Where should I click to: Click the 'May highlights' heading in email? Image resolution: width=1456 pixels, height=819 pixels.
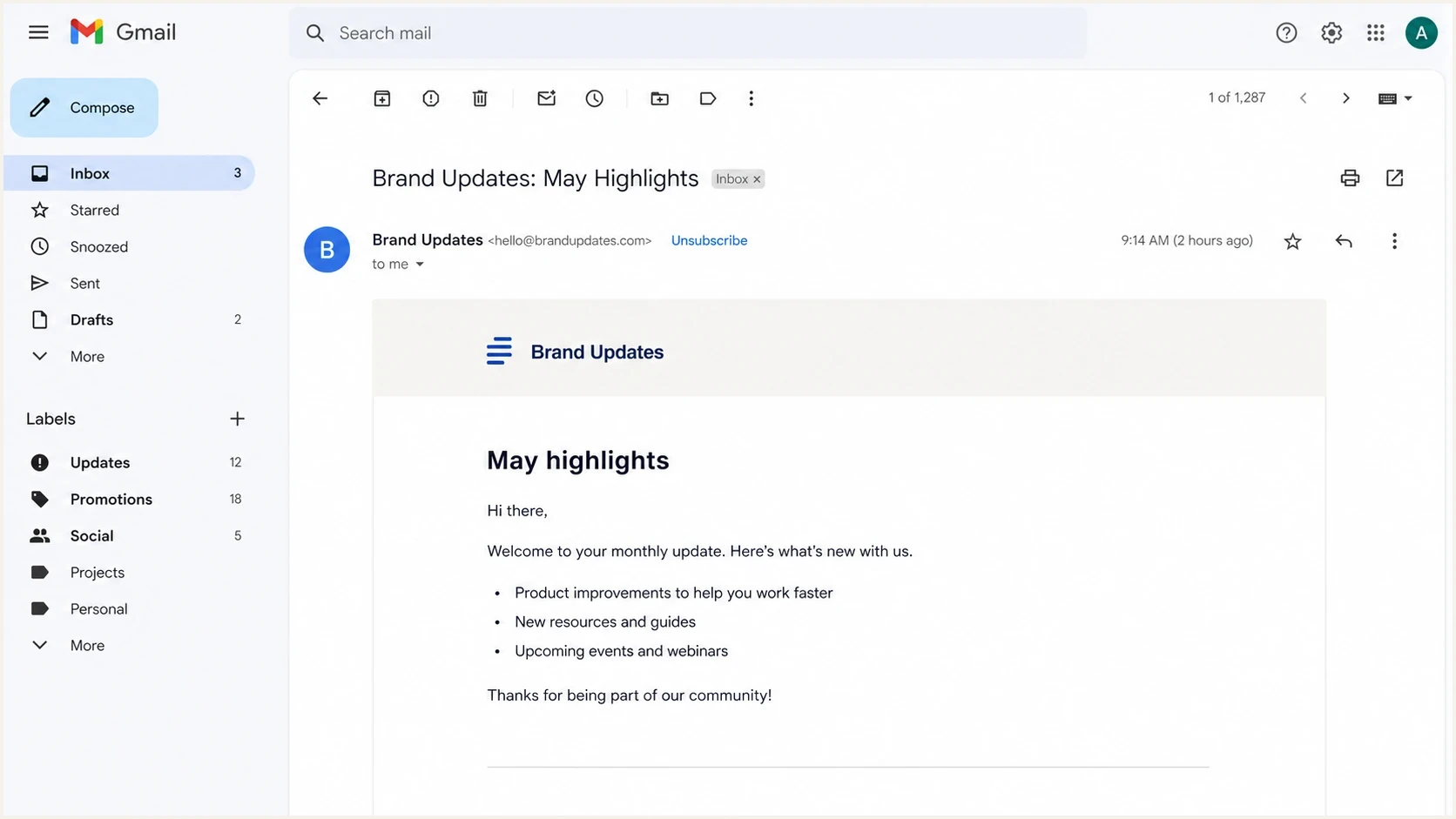[577, 460]
